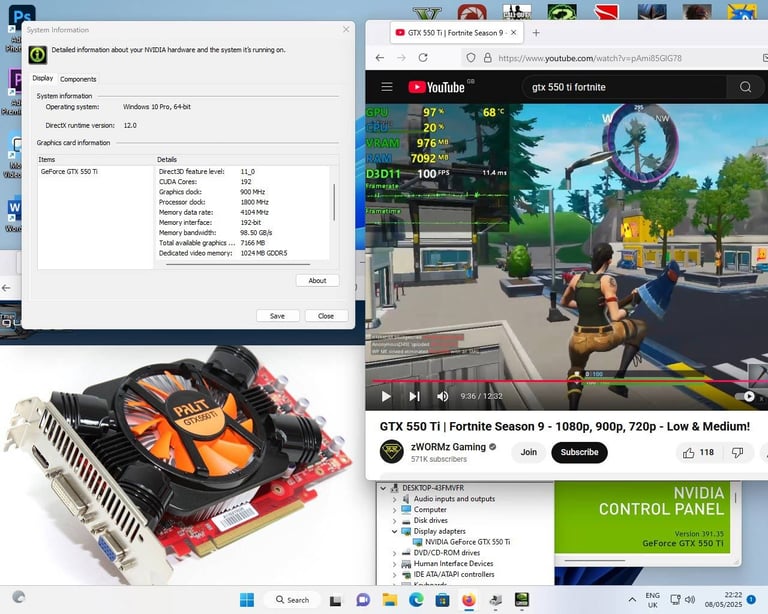Subscribe to zWORMz Gaming
Viewport: 768px width, 614px height.
click(579, 452)
